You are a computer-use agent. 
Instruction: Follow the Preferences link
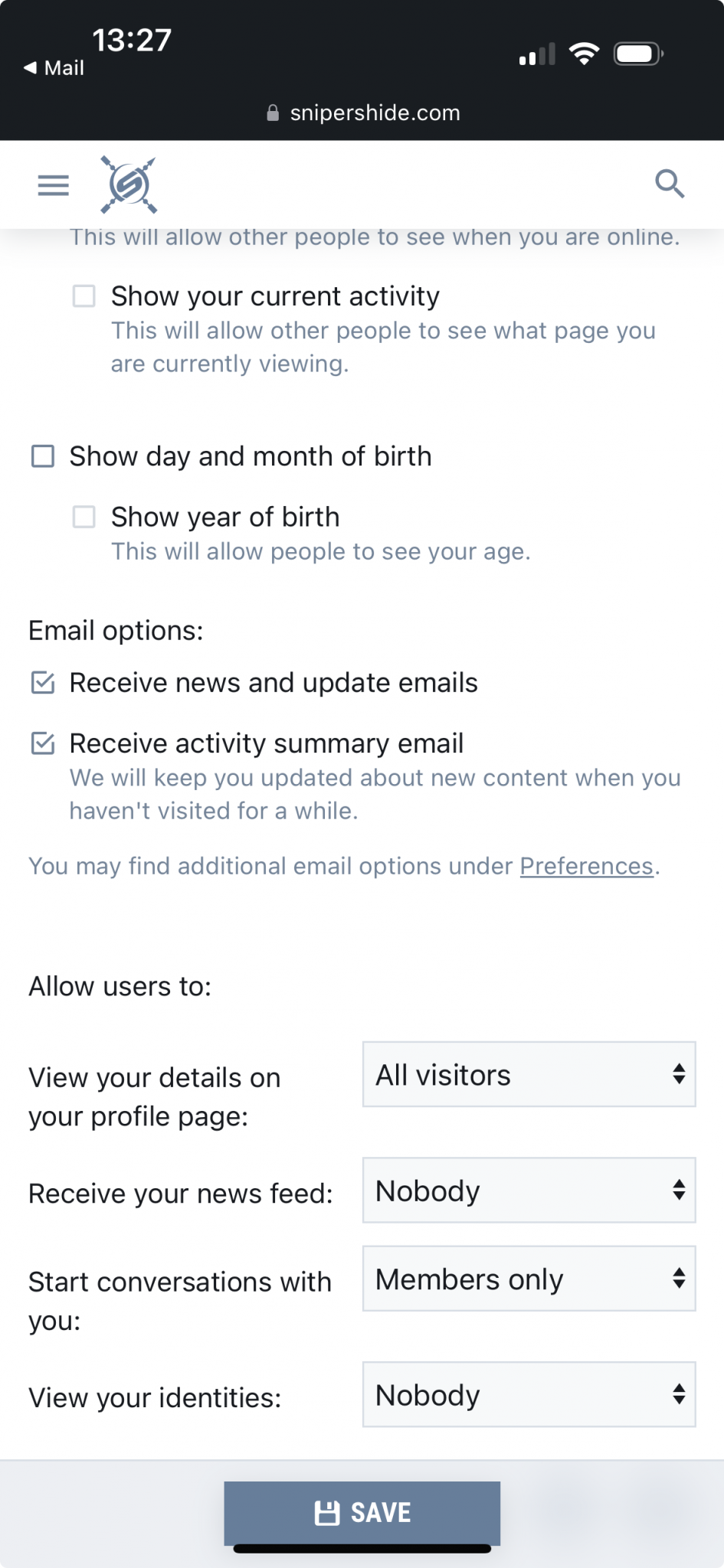(587, 866)
